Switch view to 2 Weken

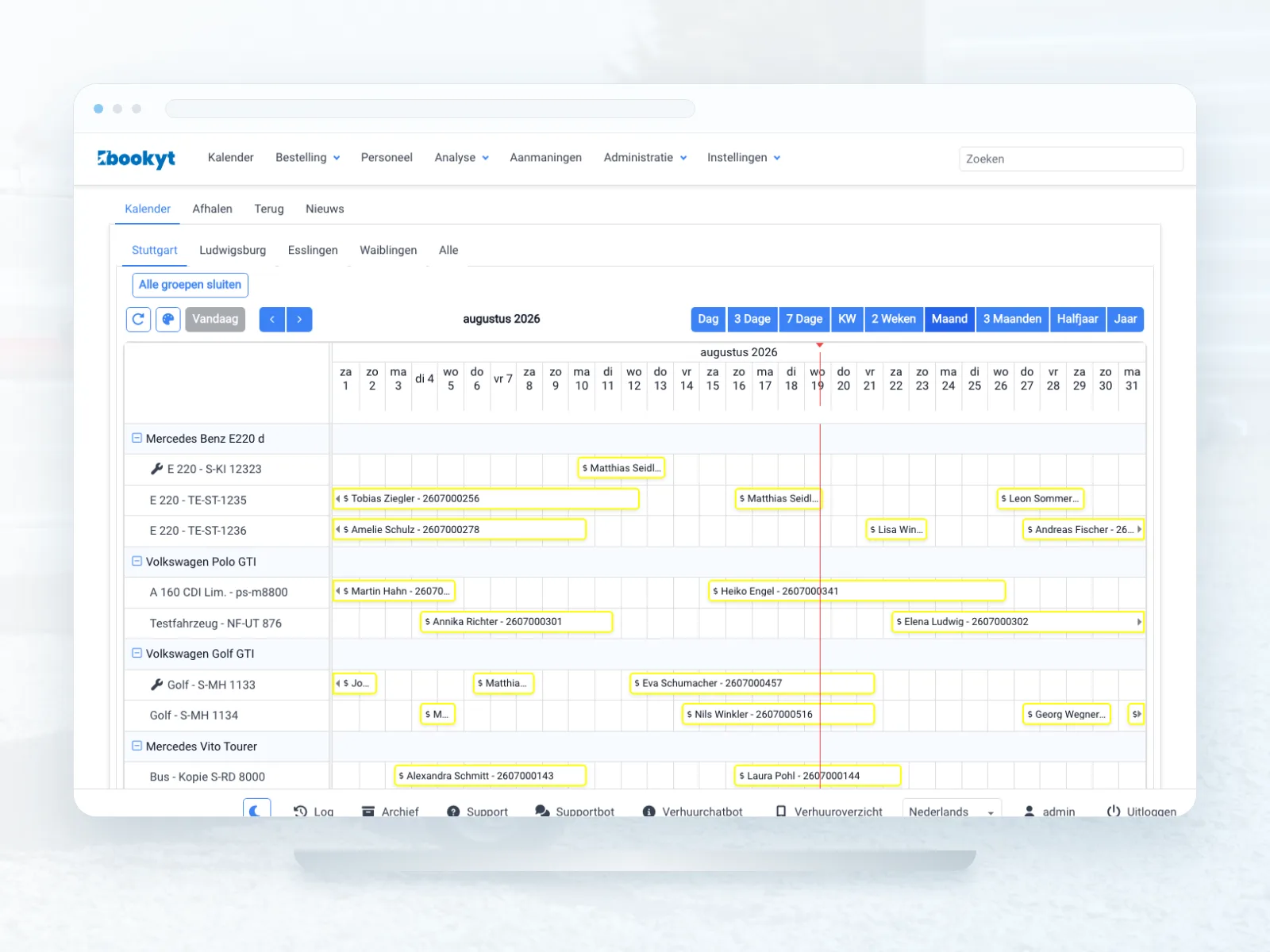894,319
